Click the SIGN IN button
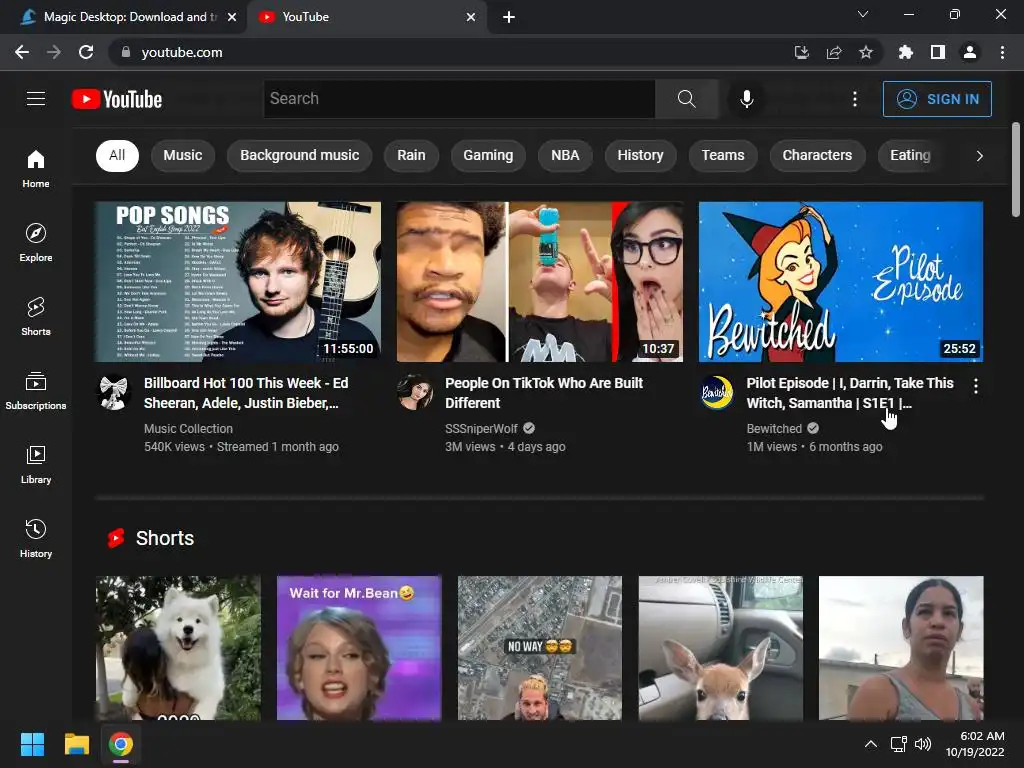The width and height of the screenshot is (1024, 768). pos(937,99)
